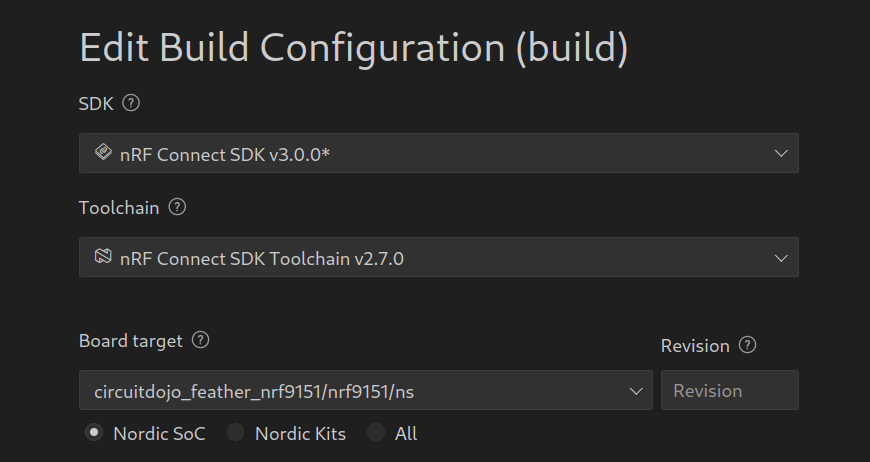Open the nRF Connect SDK Toolchain v2.7.0 selector
870x462 pixels.
point(439,257)
